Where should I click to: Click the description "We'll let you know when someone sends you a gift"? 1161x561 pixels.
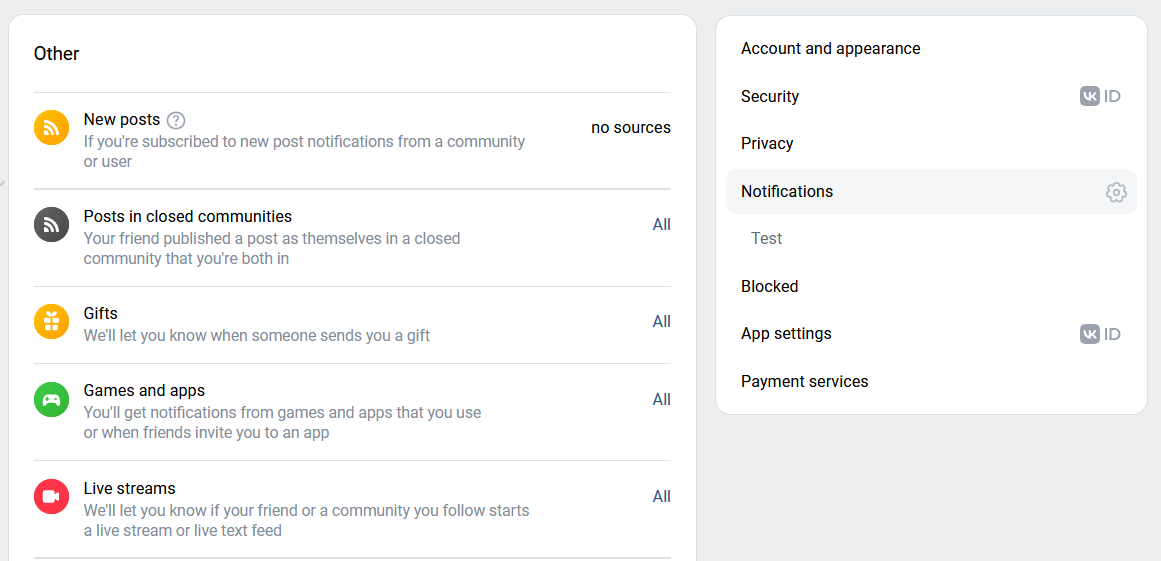pyautogui.click(x=257, y=335)
